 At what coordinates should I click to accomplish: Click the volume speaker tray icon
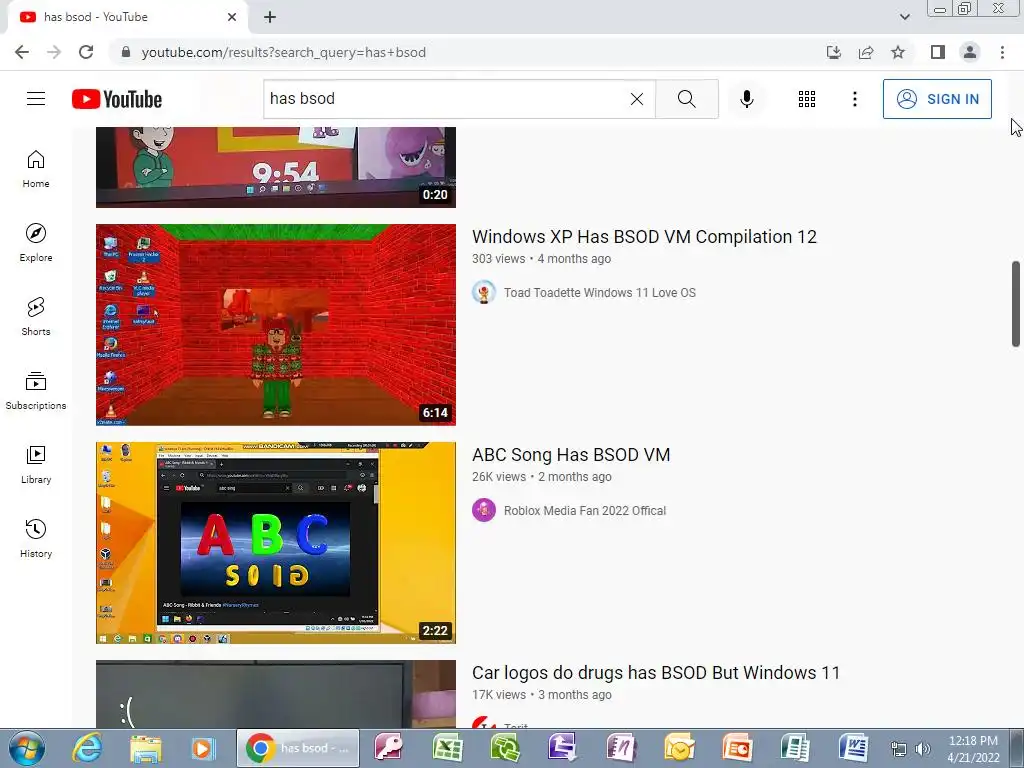point(923,749)
